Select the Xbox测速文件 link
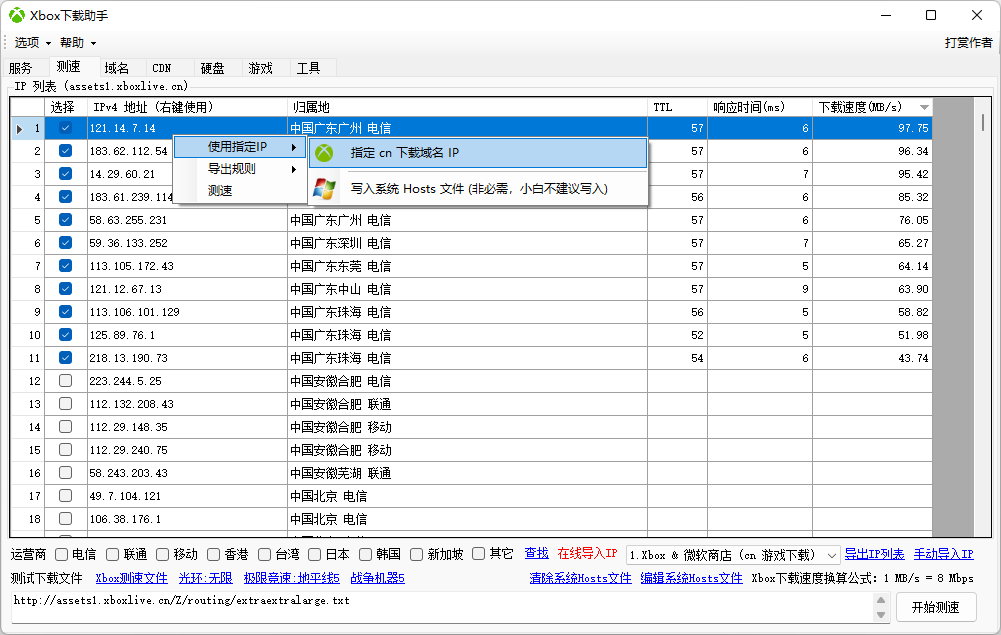This screenshot has width=1001, height=635. point(132,578)
